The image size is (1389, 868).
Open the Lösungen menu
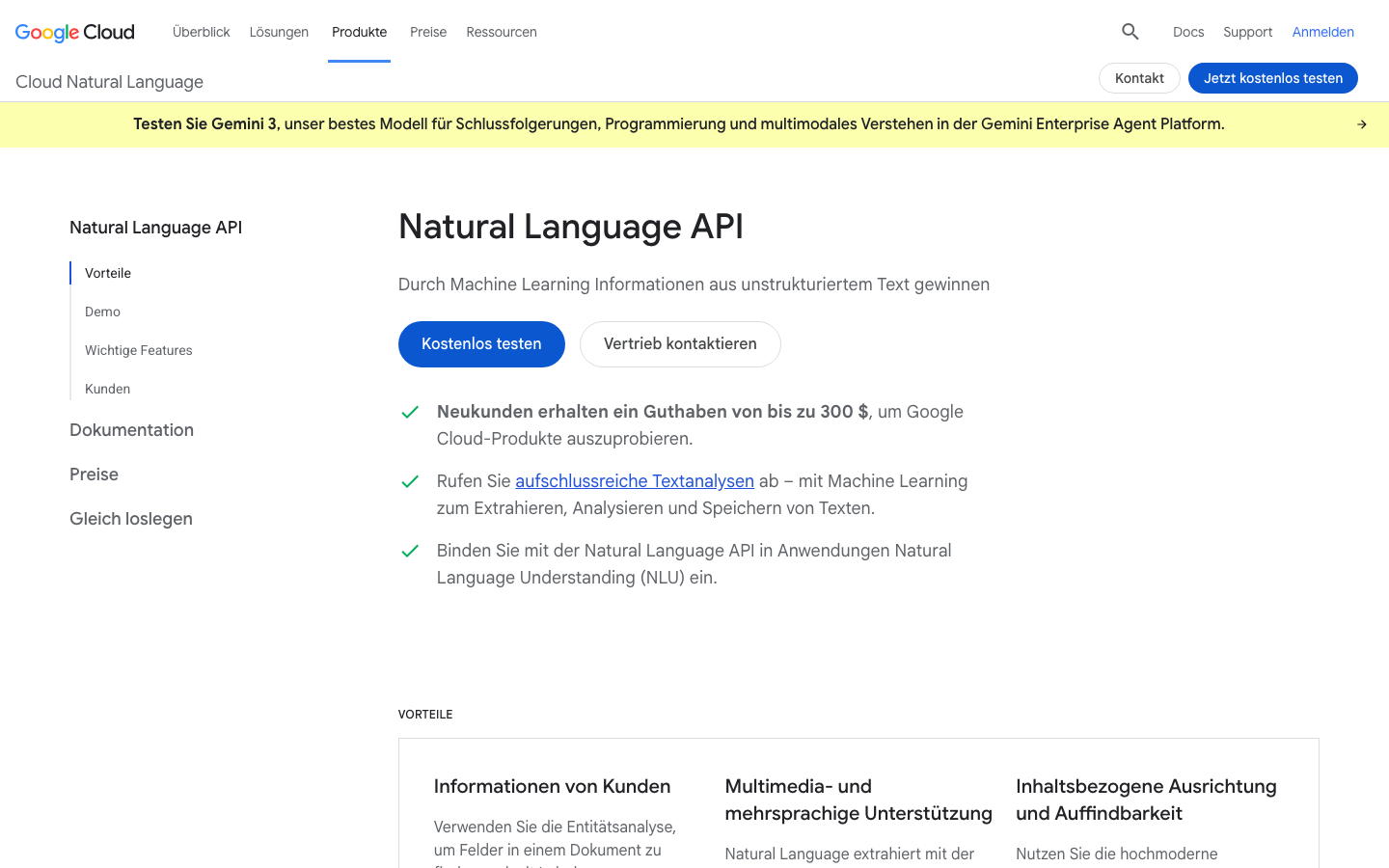click(x=279, y=32)
